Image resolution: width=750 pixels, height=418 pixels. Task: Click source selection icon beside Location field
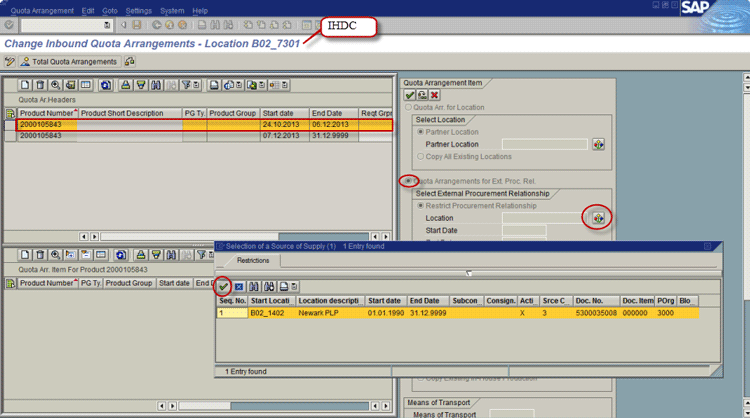(x=598, y=218)
